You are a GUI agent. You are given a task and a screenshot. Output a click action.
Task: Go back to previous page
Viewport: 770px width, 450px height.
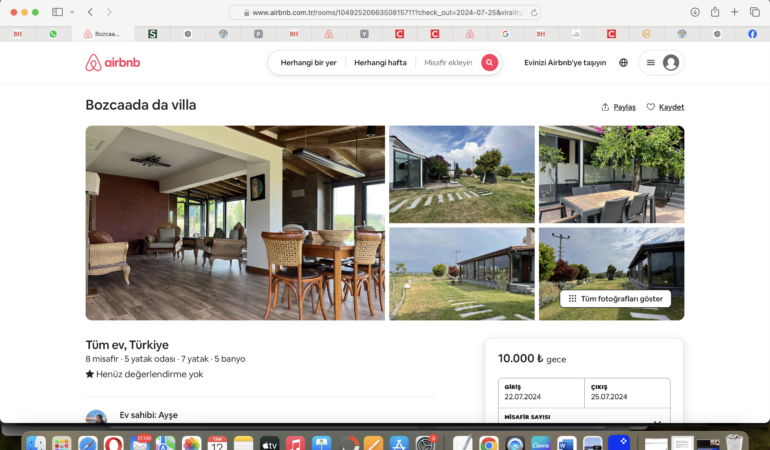[90, 12]
